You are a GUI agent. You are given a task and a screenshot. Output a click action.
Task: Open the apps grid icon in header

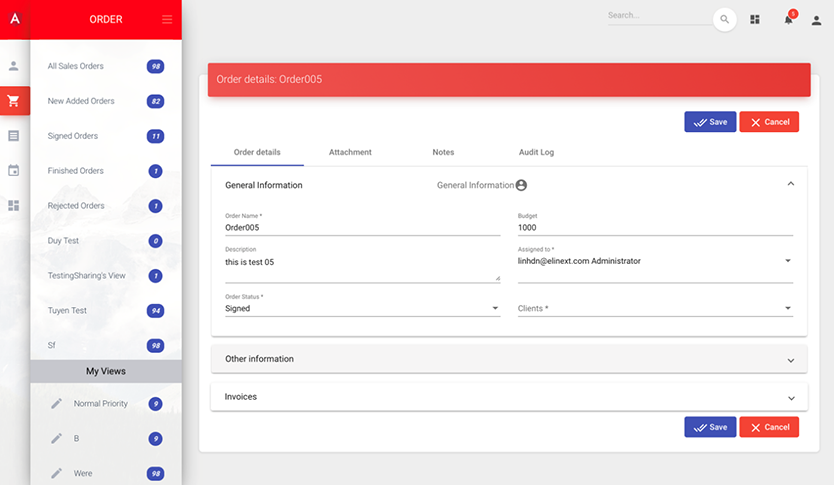pyautogui.click(x=755, y=20)
